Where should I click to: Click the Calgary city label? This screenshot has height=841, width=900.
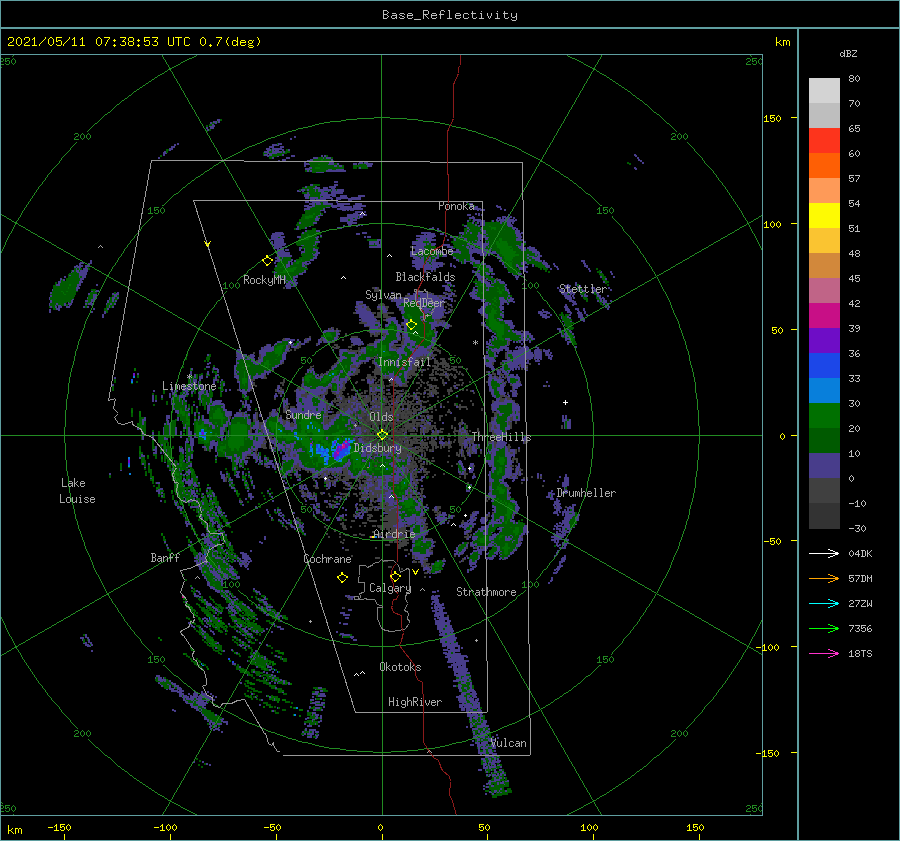click(390, 588)
